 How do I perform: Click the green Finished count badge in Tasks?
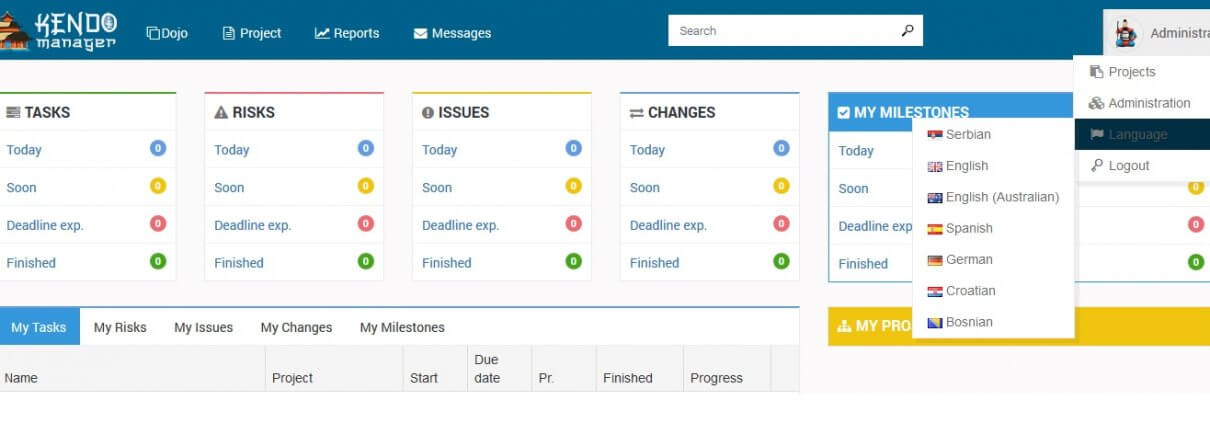pyautogui.click(x=158, y=261)
